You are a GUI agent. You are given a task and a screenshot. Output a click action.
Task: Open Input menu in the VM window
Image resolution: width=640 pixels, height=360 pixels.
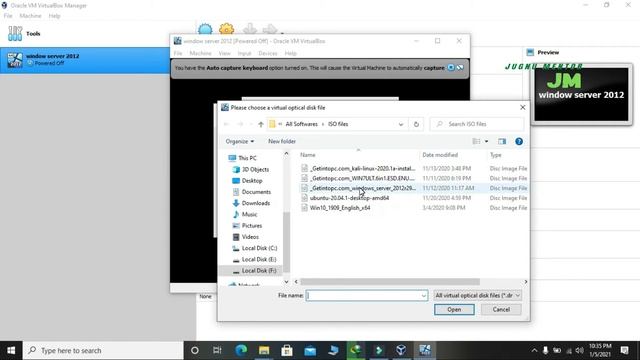pos(244,53)
